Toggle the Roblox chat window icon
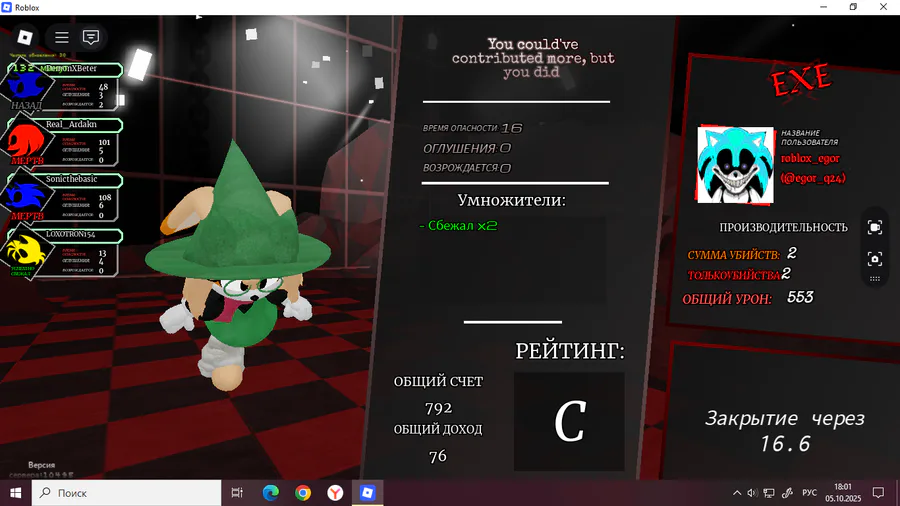The height and width of the screenshot is (506, 900). [x=91, y=37]
